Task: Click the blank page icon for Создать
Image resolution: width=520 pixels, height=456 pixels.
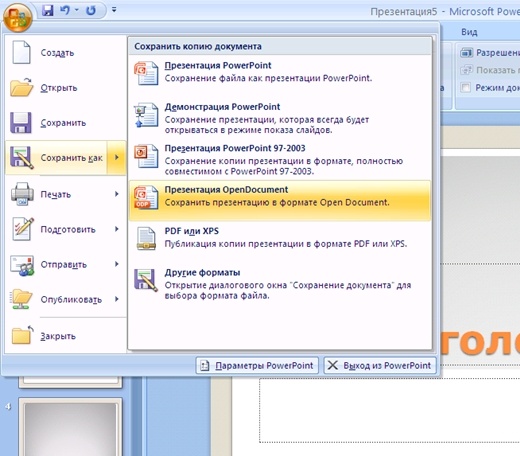Action: [21, 52]
